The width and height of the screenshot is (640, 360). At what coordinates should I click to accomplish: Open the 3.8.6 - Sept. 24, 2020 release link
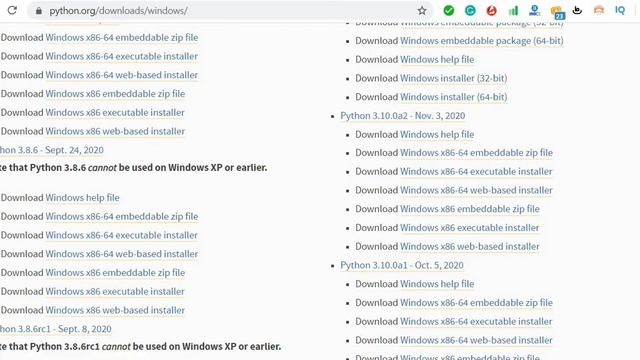click(51, 150)
